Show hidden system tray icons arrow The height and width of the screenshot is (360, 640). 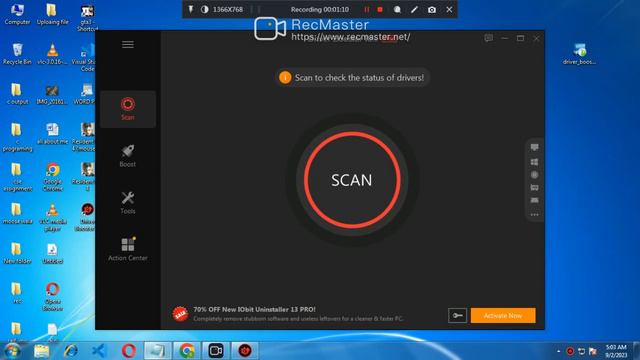pos(558,351)
